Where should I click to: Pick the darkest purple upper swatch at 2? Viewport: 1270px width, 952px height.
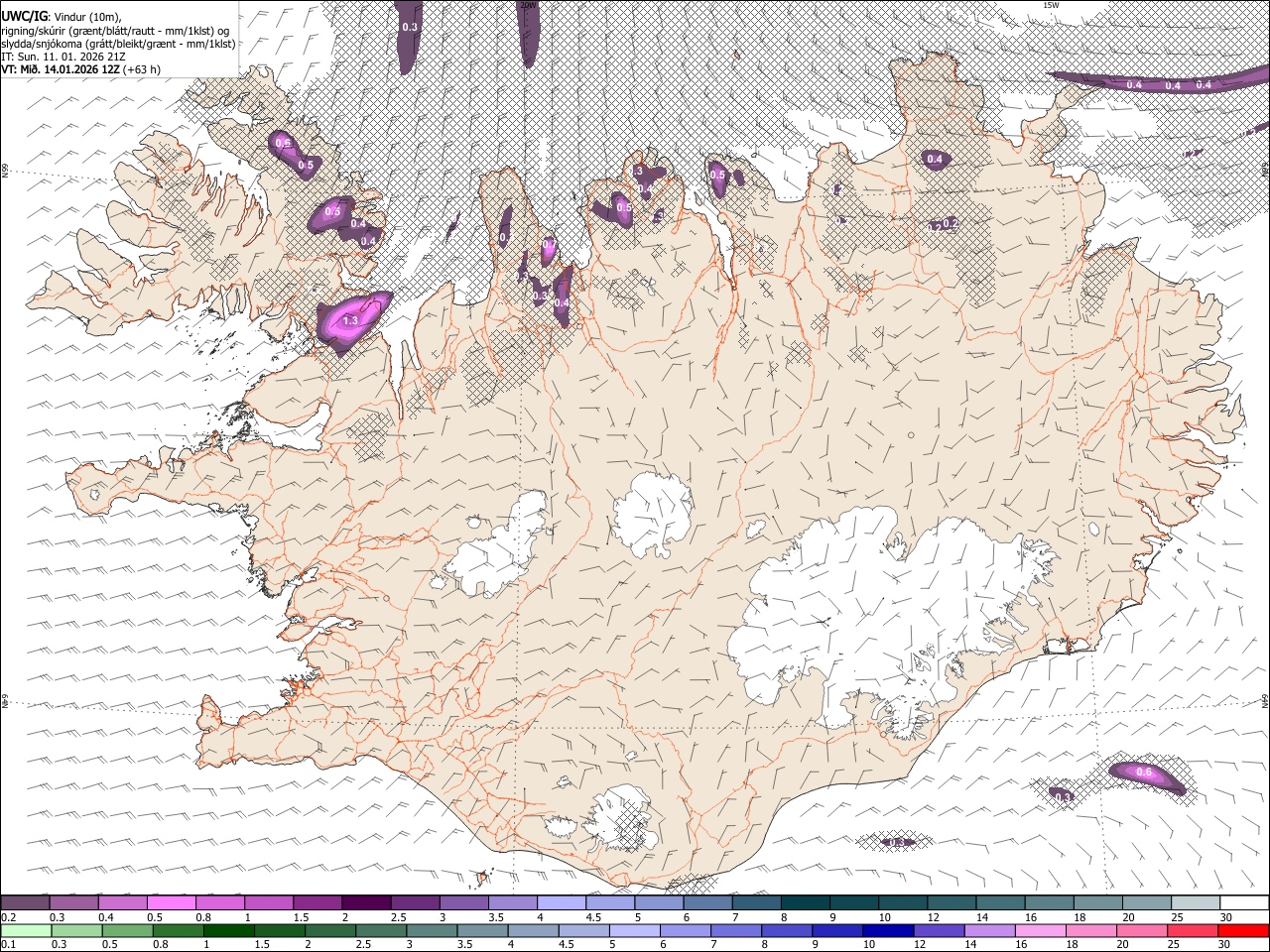click(366, 902)
